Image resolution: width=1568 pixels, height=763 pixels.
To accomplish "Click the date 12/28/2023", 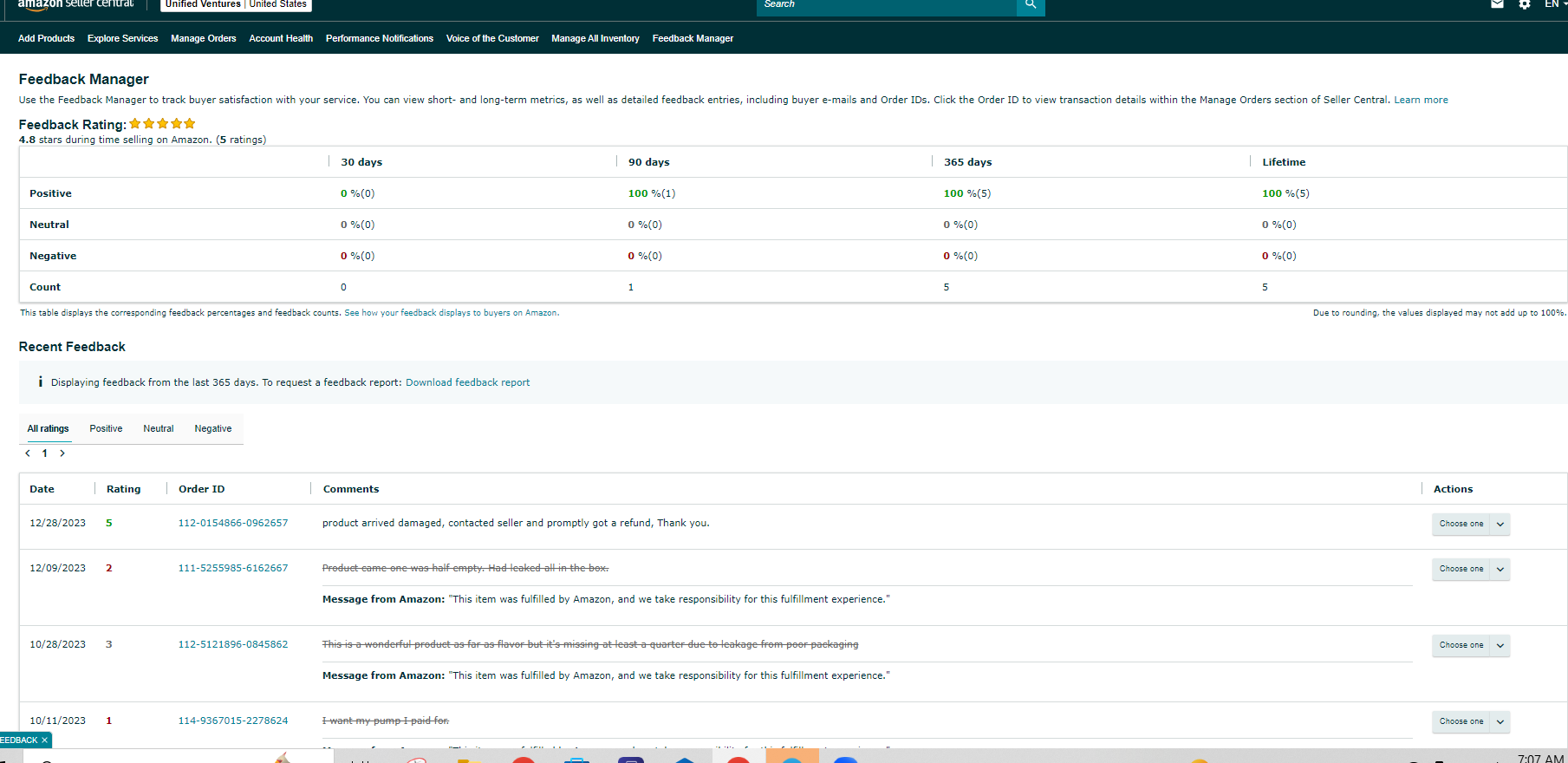I will click(58, 523).
